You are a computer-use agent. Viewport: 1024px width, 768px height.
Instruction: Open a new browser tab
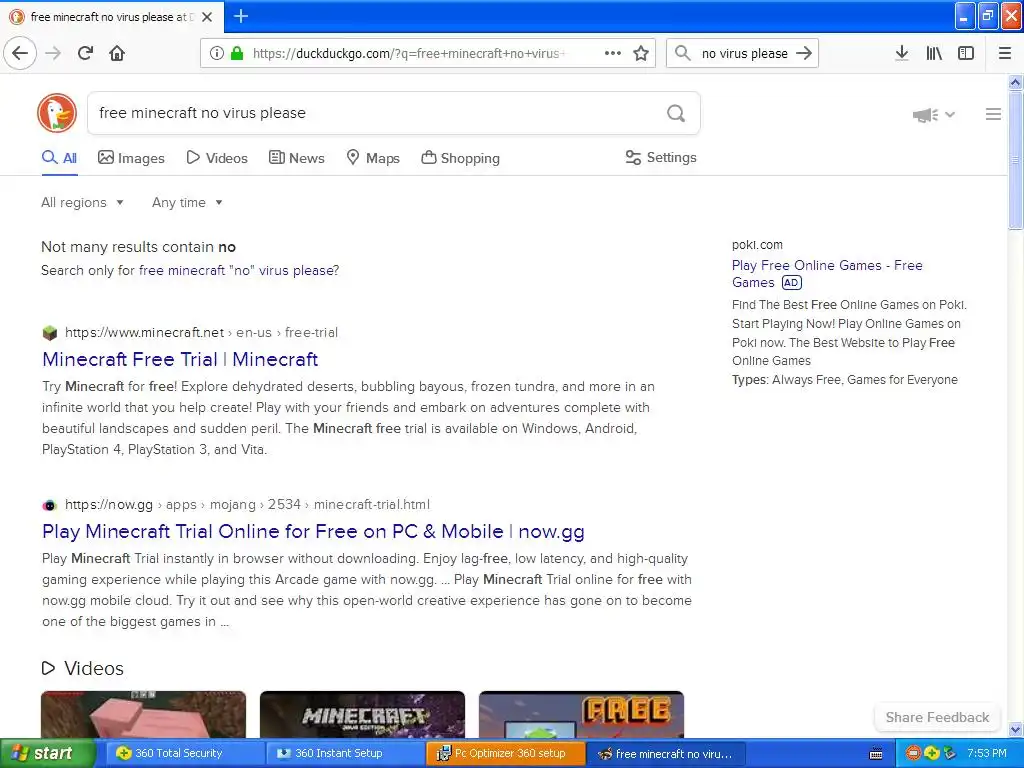click(241, 16)
